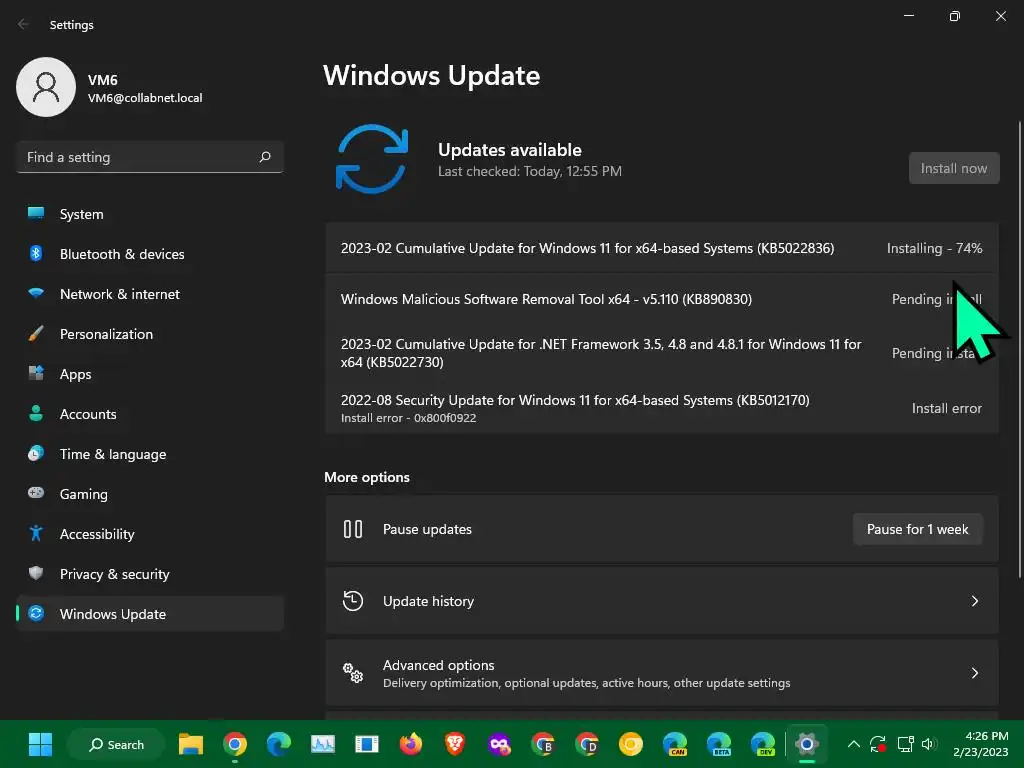Launch Google Chrome from the taskbar
This screenshot has height=768, width=1024.
click(234, 744)
